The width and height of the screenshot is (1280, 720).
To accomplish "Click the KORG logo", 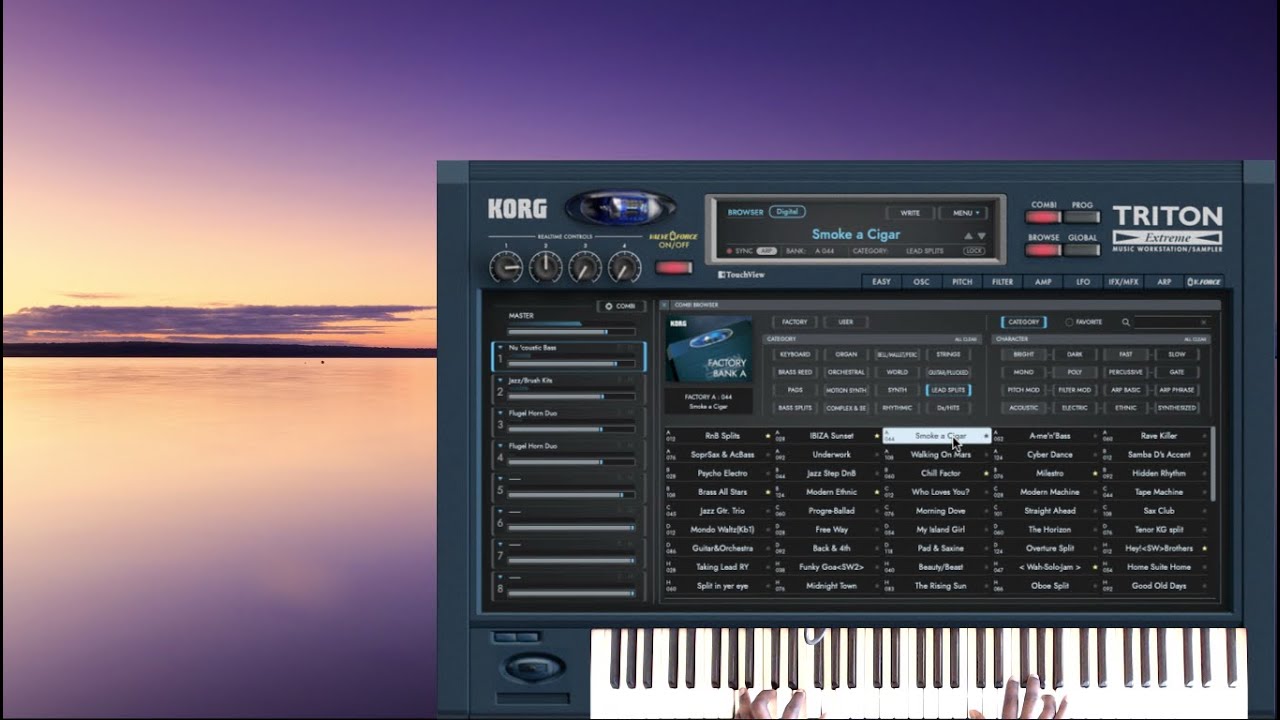I will tap(517, 209).
